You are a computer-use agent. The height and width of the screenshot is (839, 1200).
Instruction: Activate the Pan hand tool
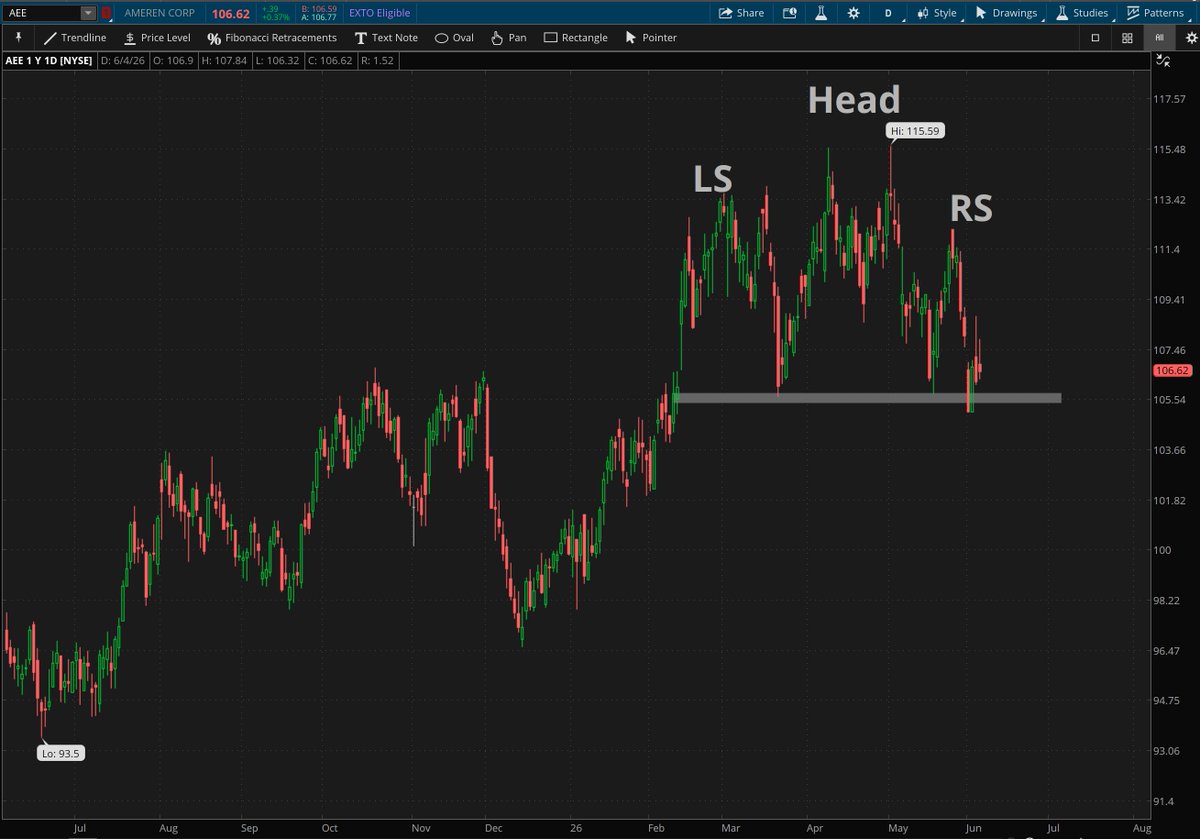coord(508,37)
